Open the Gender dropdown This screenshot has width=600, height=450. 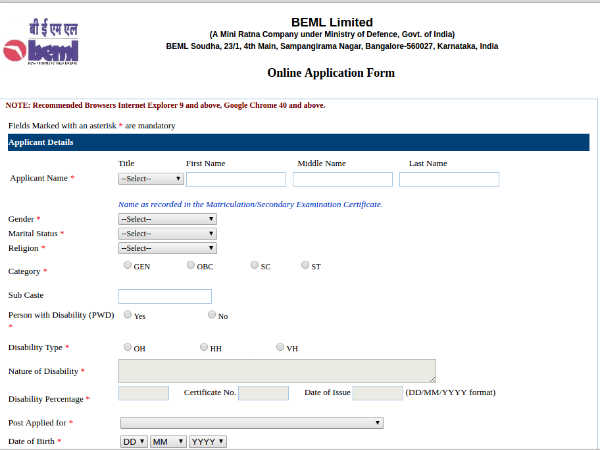tap(167, 219)
